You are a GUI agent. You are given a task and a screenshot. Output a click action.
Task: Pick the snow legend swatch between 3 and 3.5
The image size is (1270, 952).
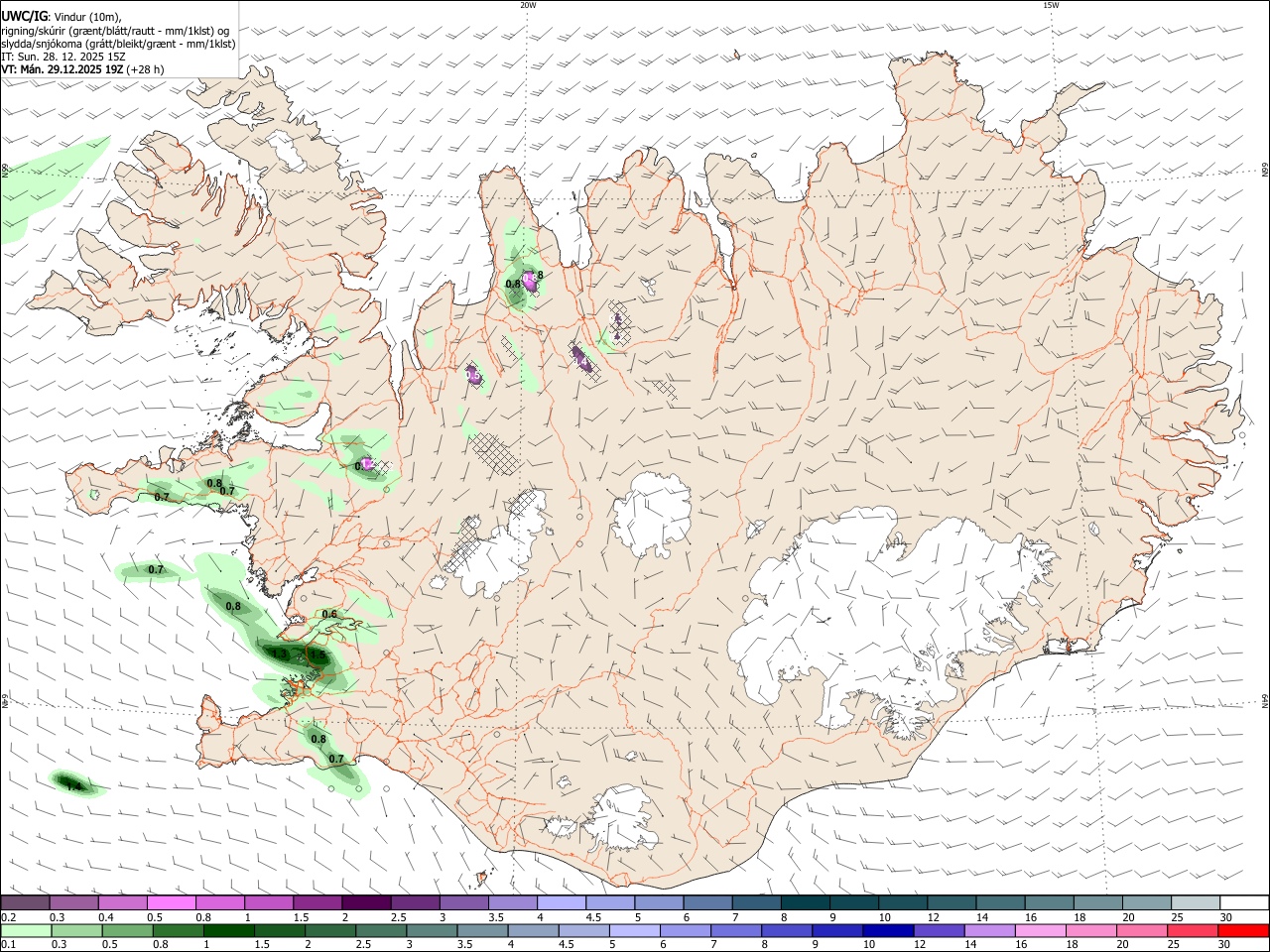[463, 902]
